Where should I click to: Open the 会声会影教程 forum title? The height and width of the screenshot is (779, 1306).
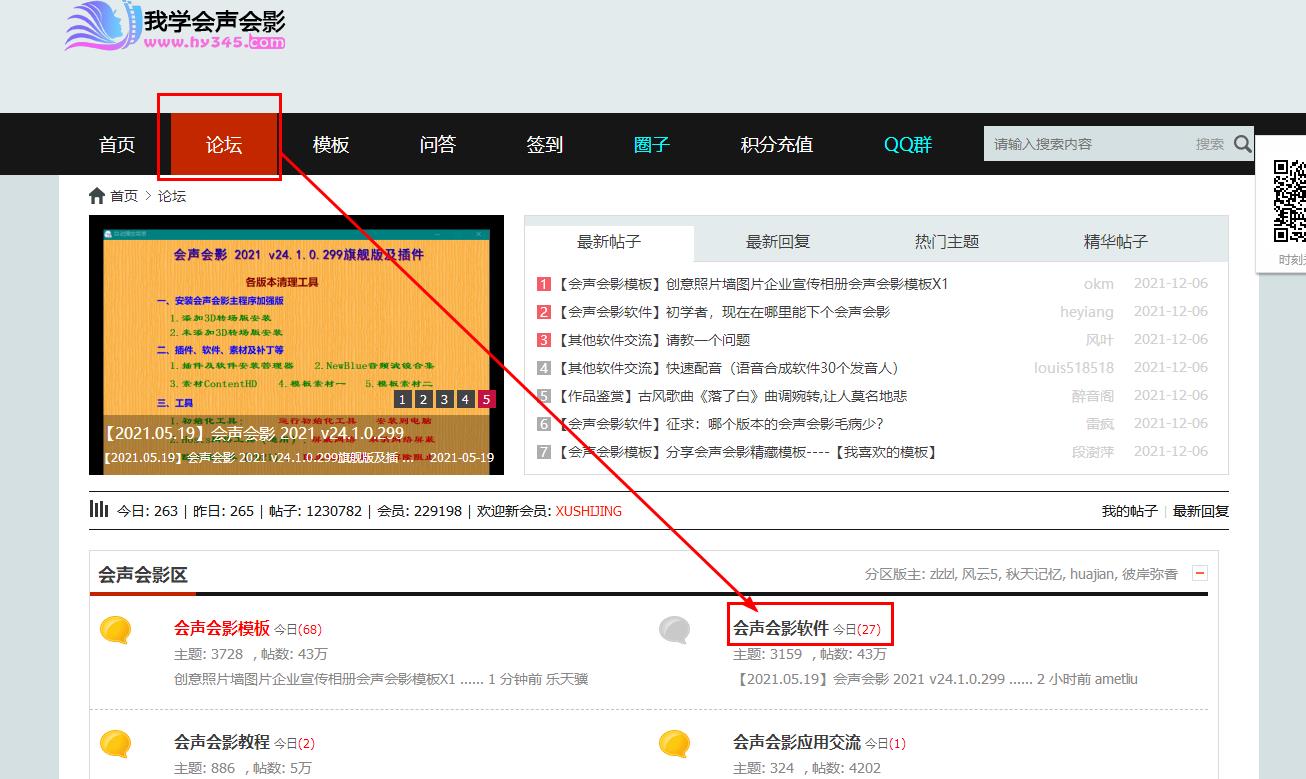pos(222,742)
